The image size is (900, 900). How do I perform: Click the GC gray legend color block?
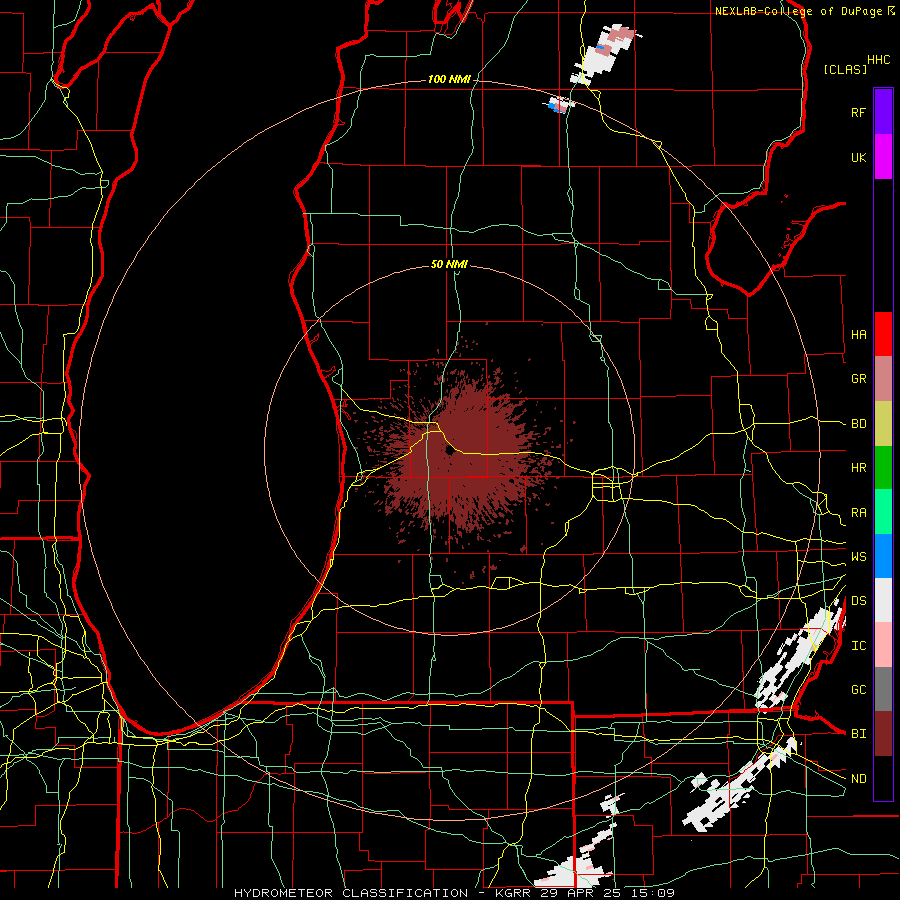point(883,689)
